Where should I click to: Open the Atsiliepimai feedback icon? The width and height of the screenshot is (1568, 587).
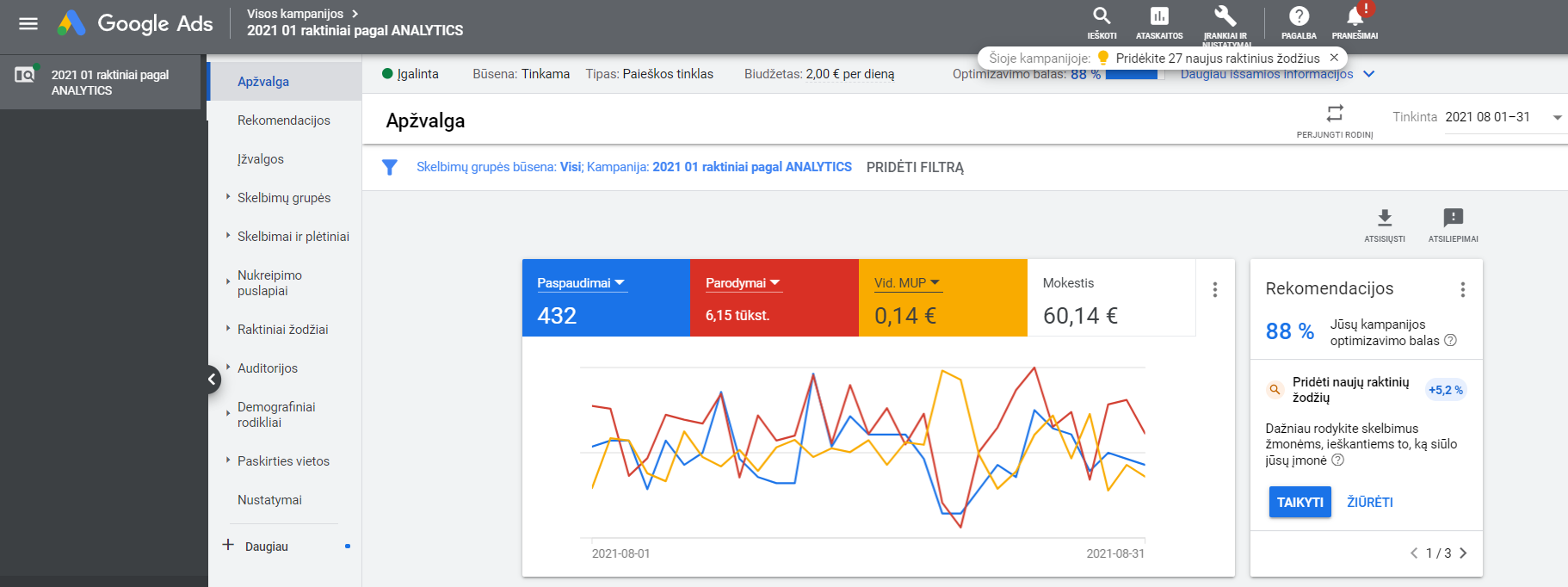(x=1454, y=225)
